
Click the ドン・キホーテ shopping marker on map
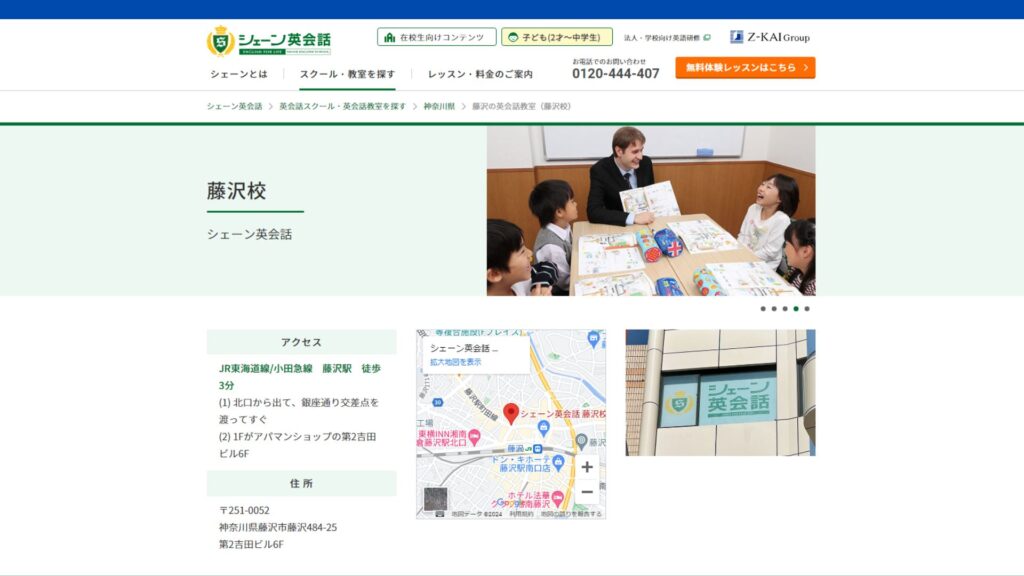coord(558,463)
